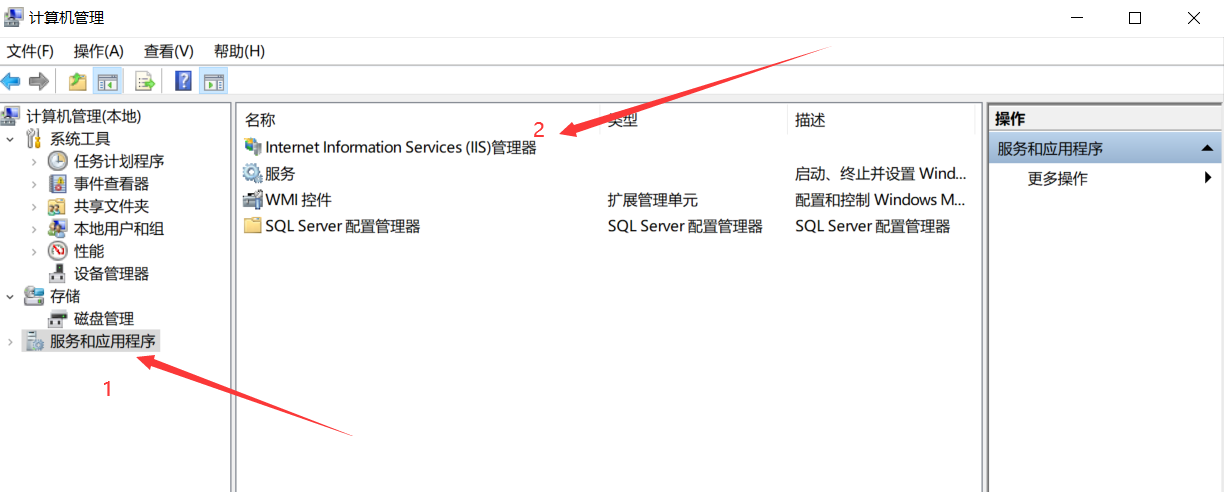This screenshot has height=492, width=1224.
Task: Click the 扩展管理单元 type cell
Action: [653, 200]
